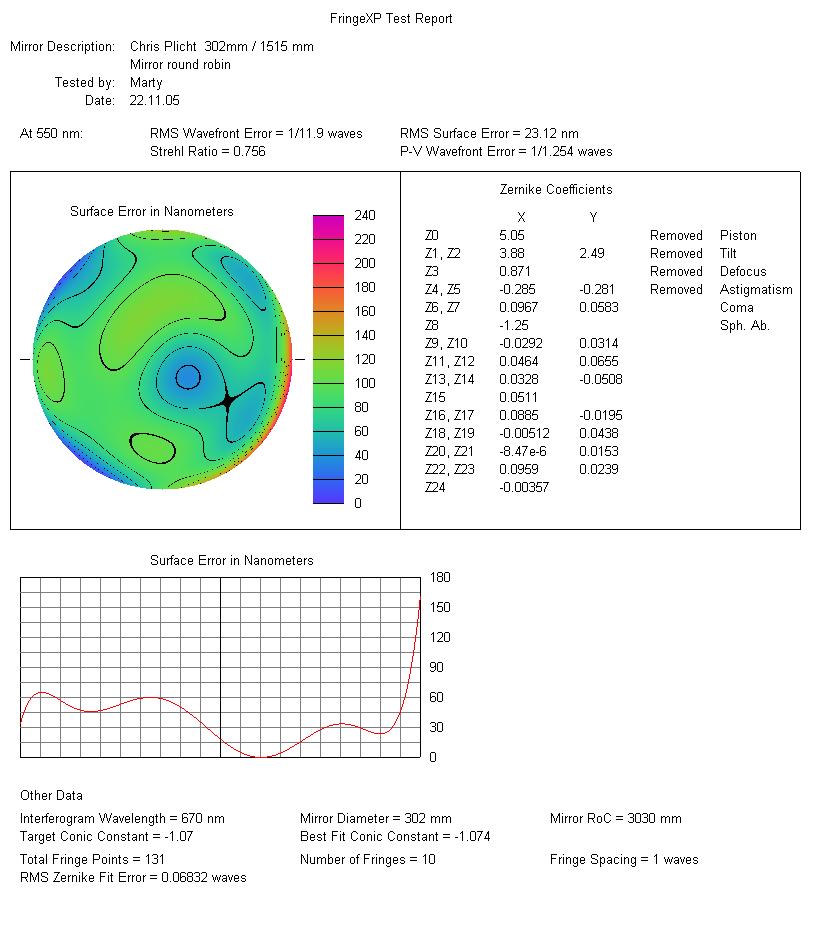The width and height of the screenshot is (829, 929).
Task: Click the Defocus label
Action: tap(742, 271)
